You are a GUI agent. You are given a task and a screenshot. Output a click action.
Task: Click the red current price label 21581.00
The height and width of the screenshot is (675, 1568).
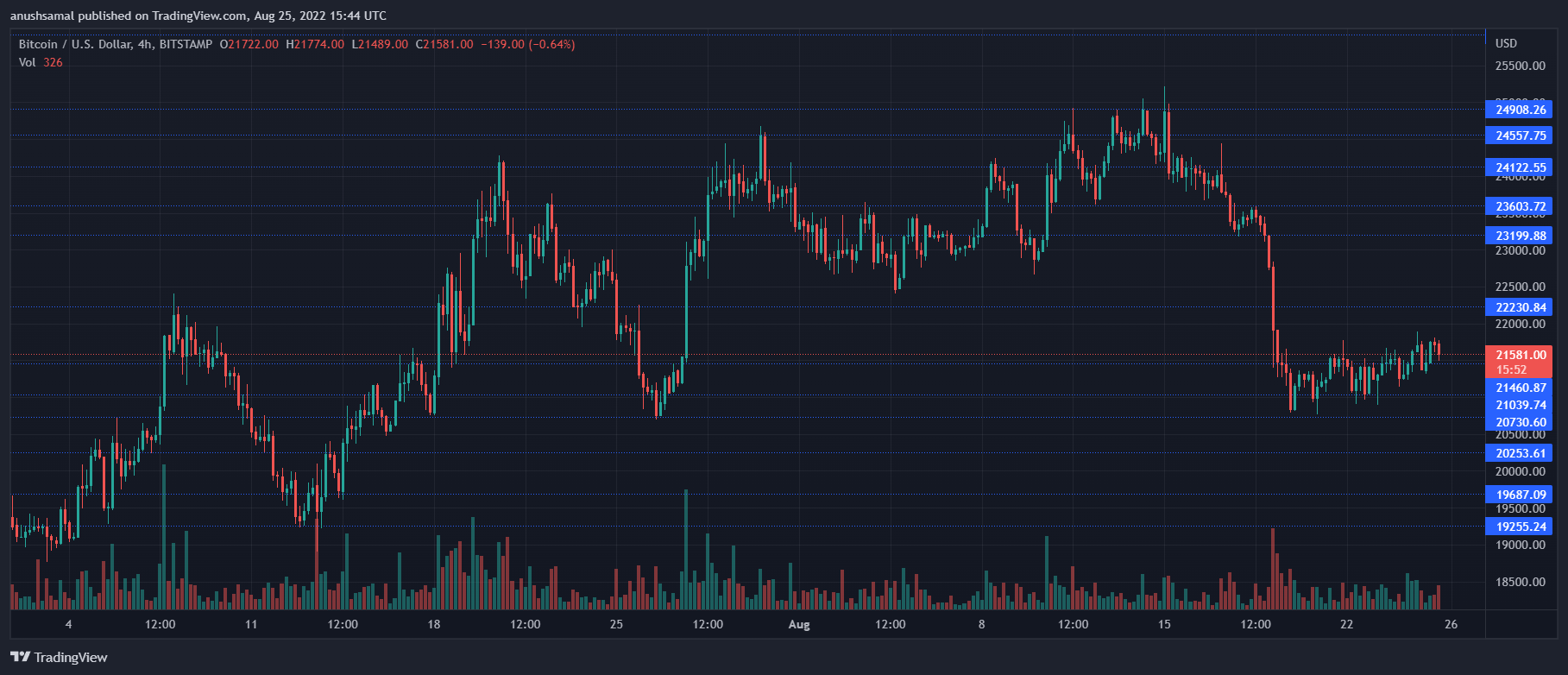pyautogui.click(x=1521, y=355)
